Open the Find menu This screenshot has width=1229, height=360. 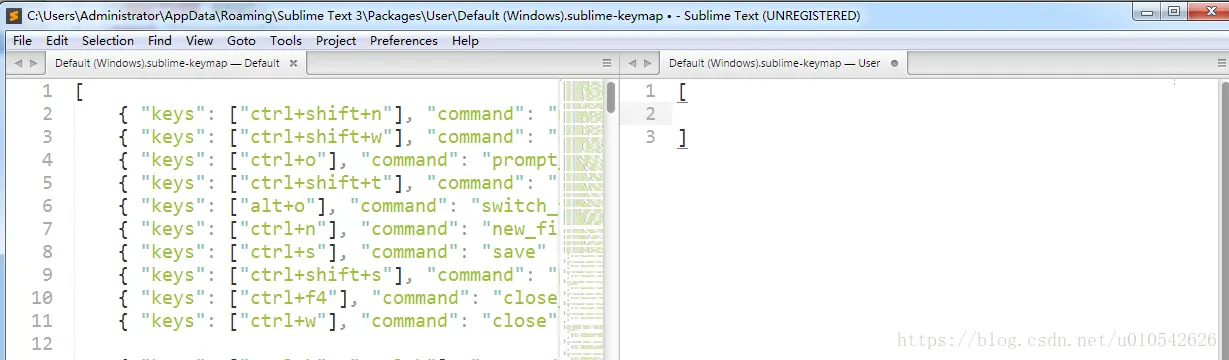coord(160,41)
